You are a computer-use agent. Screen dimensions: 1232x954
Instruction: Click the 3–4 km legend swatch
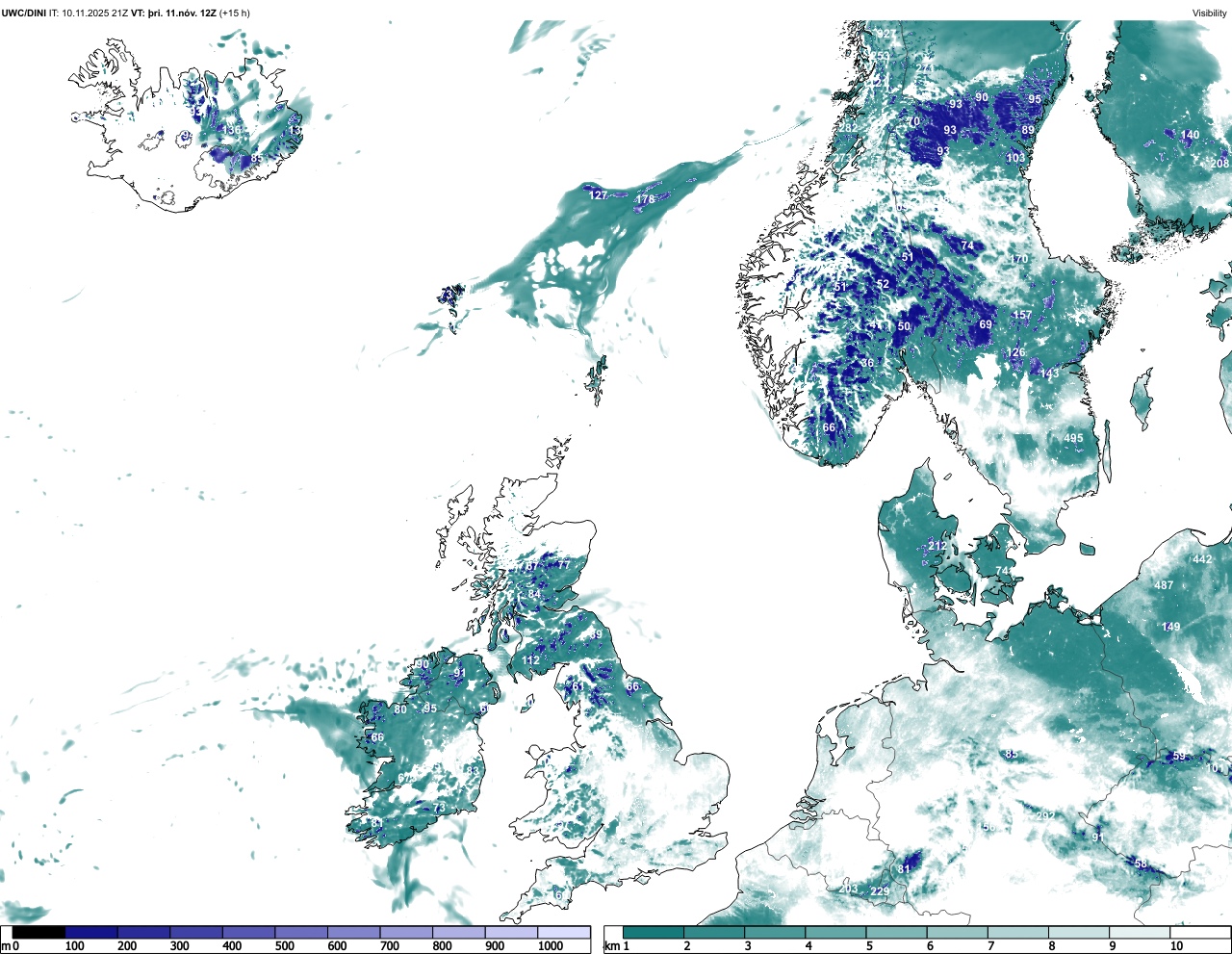point(775,932)
